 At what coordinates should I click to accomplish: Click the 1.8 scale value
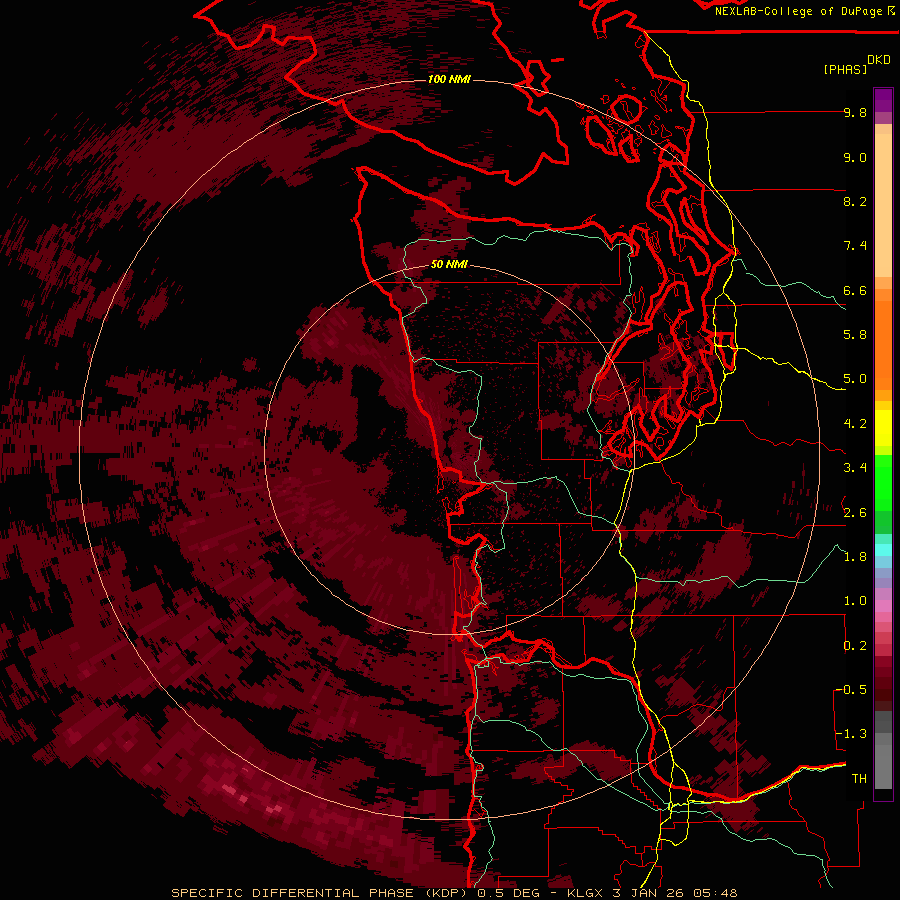pyautogui.click(x=855, y=557)
